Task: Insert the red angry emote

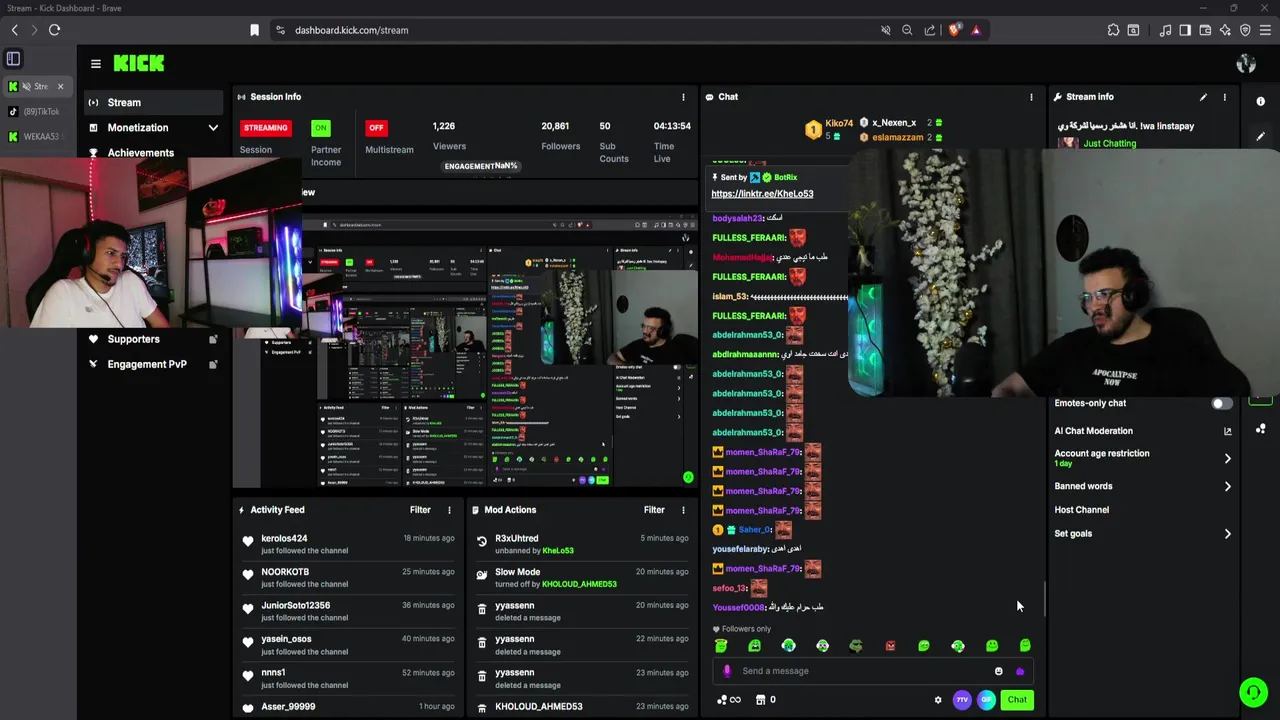Action: click(x=890, y=646)
